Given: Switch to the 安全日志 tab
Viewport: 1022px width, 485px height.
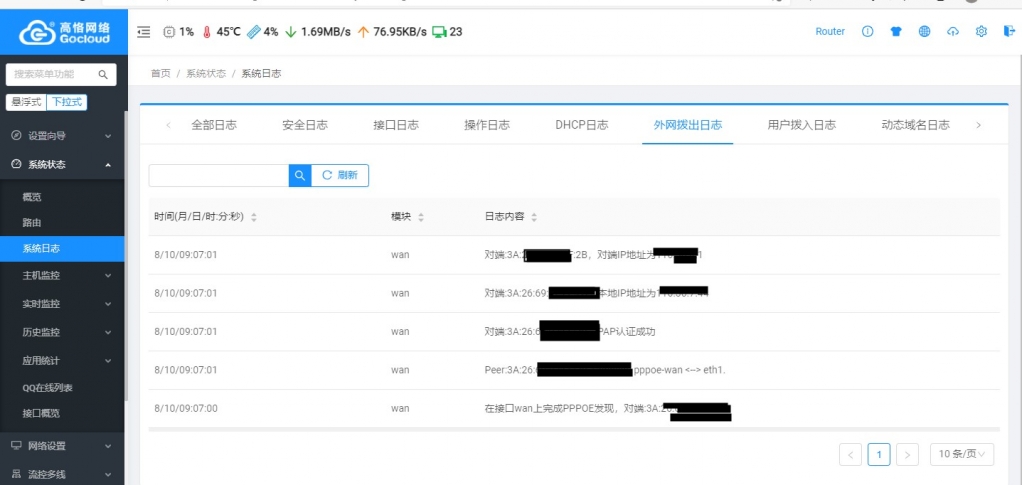Looking at the screenshot, I should [x=305, y=125].
